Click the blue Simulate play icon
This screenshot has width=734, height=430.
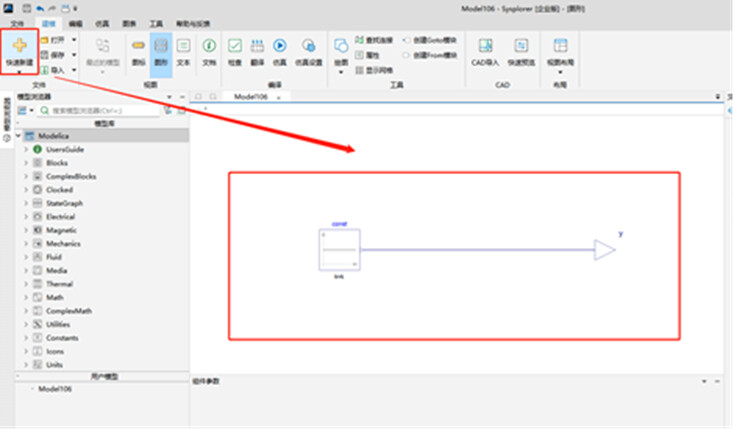click(279, 45)
